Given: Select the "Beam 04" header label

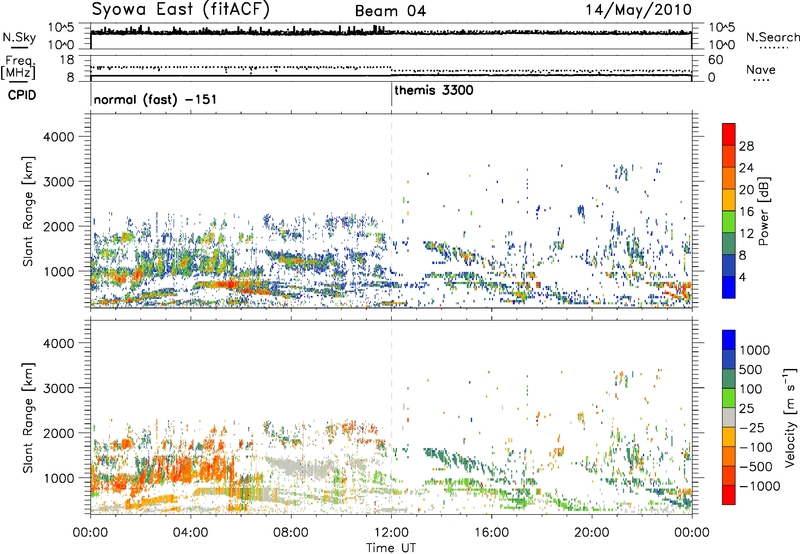Looking at the screenshot, I should pos(390,11).
